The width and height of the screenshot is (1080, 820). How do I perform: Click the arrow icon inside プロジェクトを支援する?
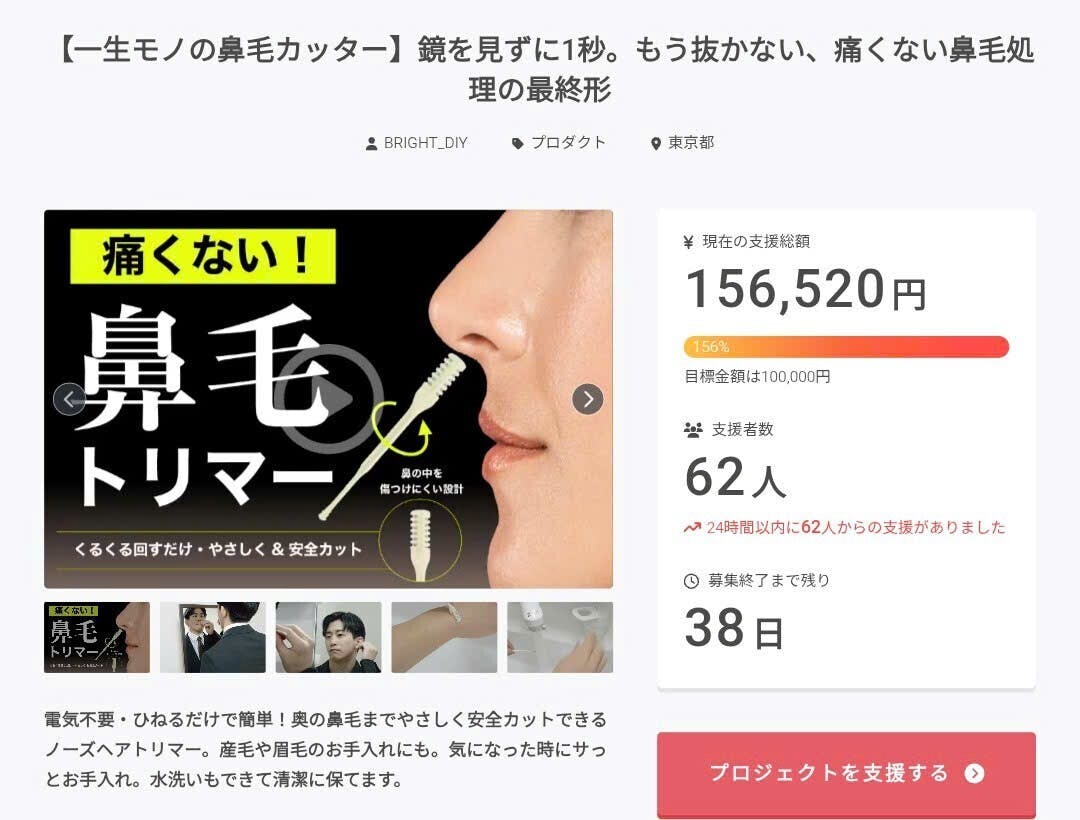tap(974, 774)
